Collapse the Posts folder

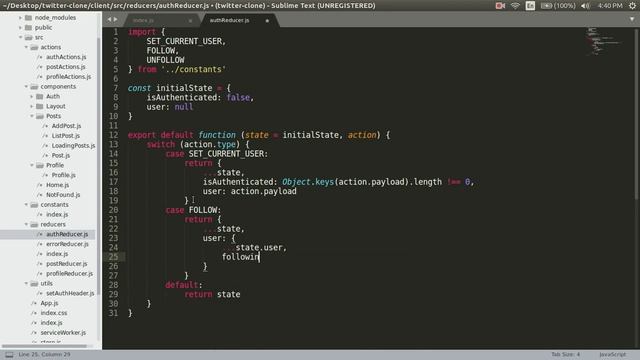(x=32, y=116)
